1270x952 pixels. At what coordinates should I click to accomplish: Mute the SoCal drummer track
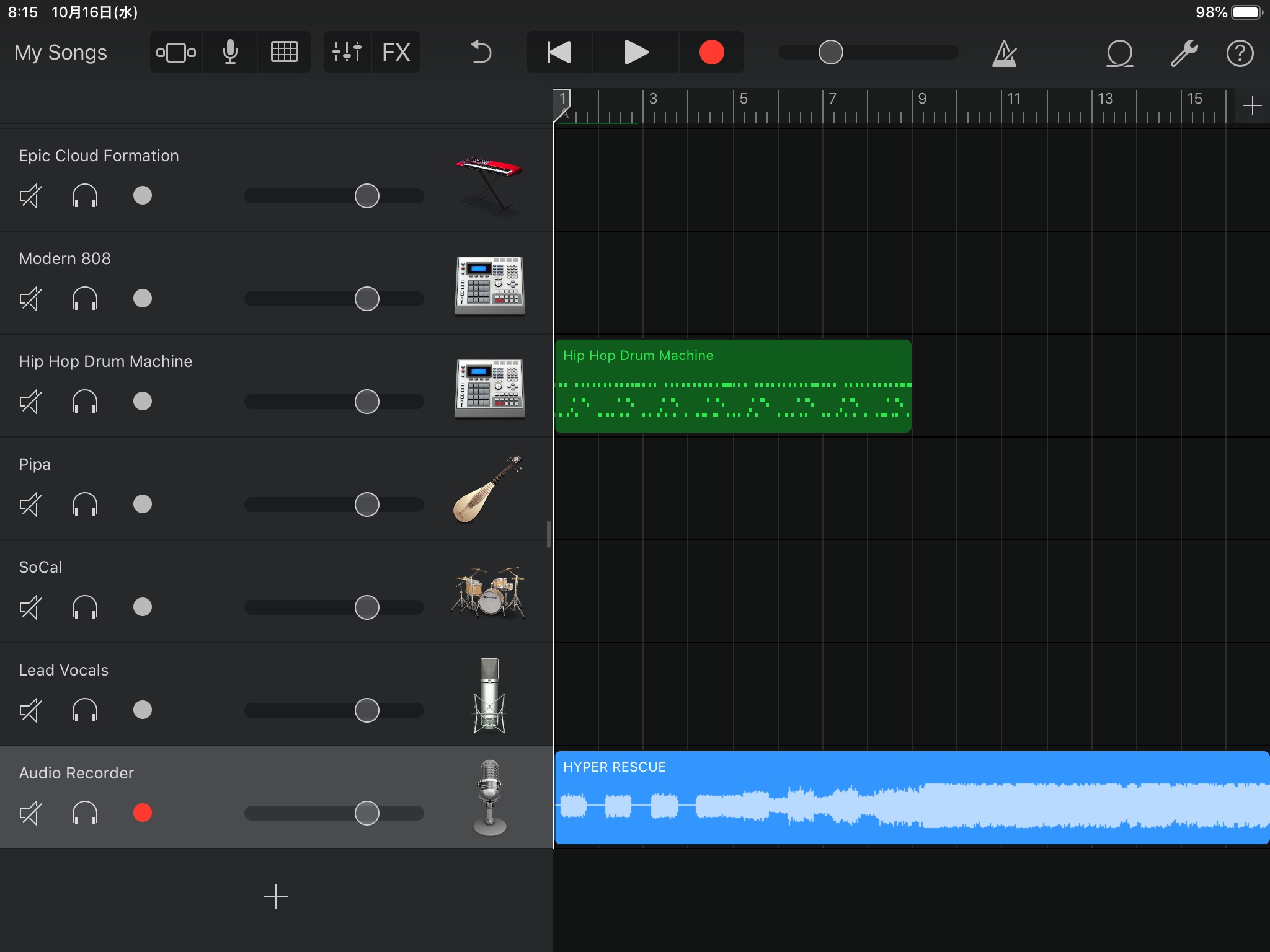(31, 607)
